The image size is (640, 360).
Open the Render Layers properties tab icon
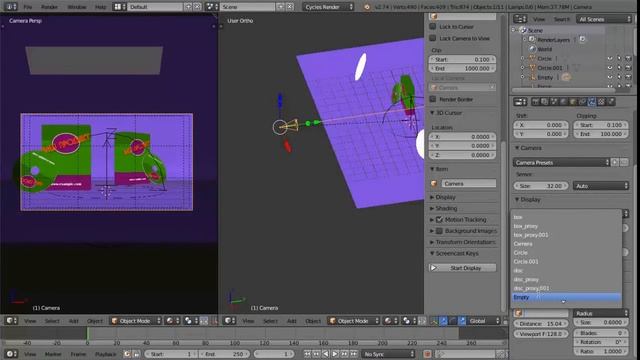coord(544,102)
